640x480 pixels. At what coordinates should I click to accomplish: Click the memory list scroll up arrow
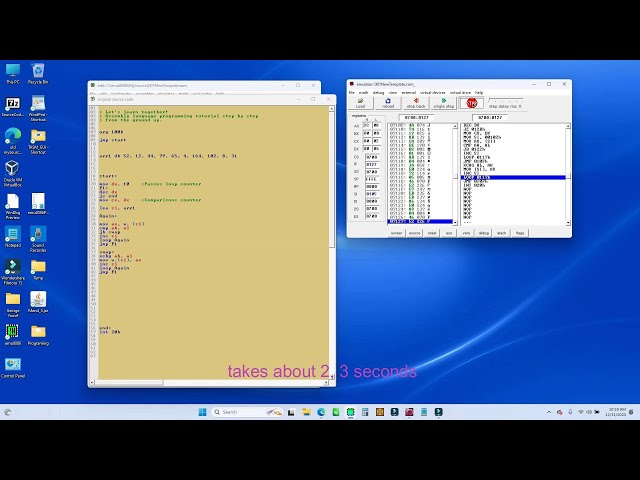tap(455, 127)
